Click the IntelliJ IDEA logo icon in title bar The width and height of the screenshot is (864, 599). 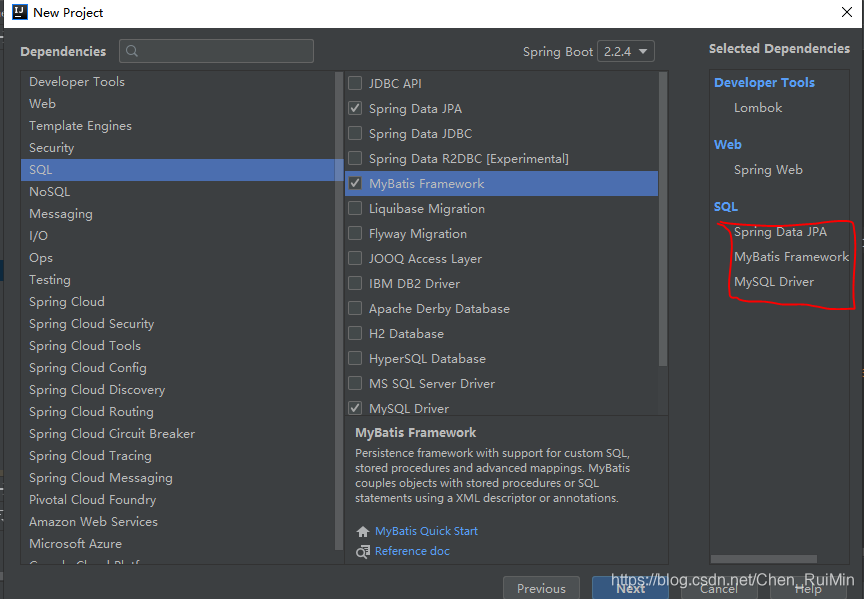point(20,12)
